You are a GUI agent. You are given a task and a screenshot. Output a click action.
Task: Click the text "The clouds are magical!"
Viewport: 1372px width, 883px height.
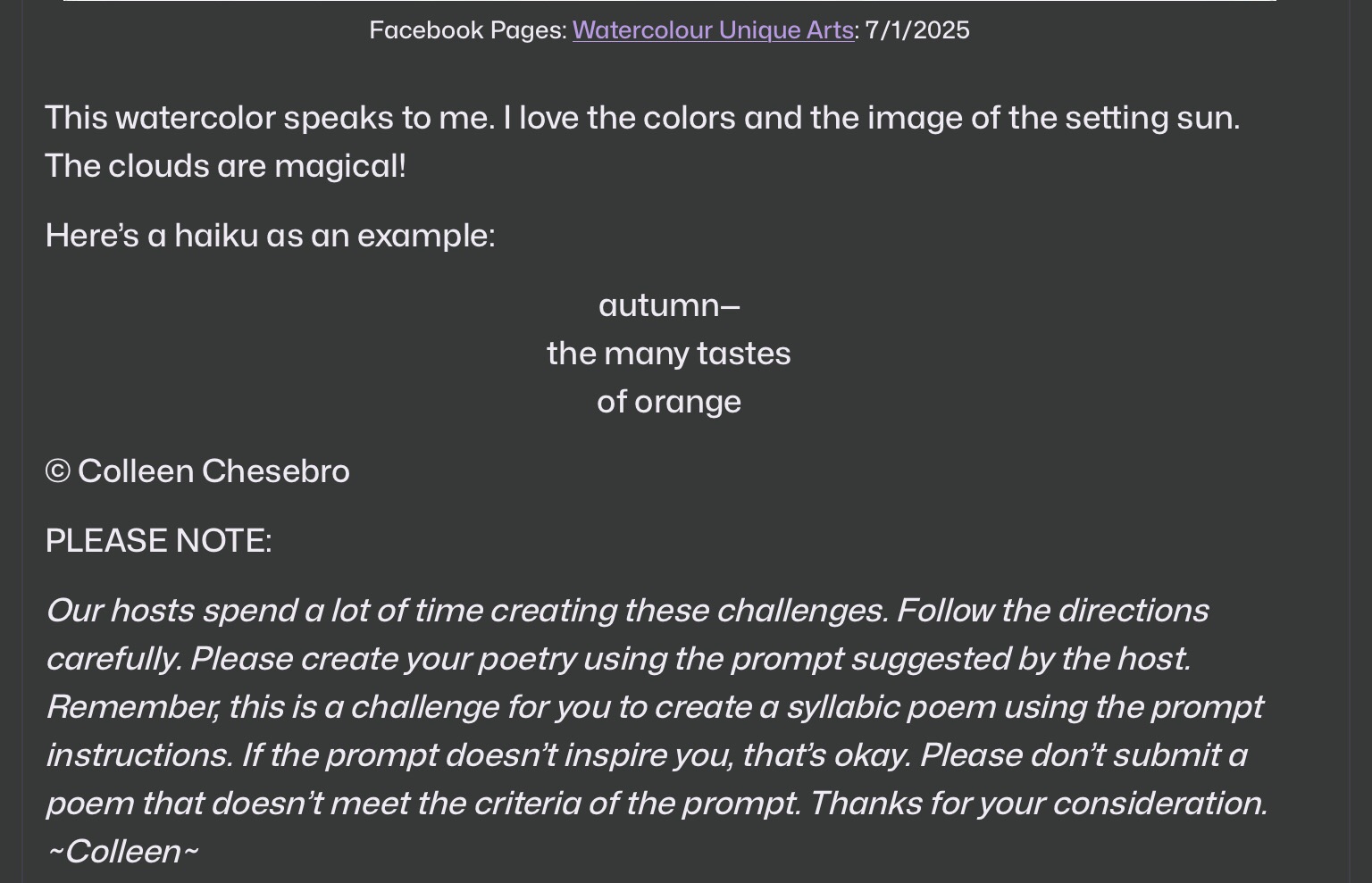[x=225, y=166]
